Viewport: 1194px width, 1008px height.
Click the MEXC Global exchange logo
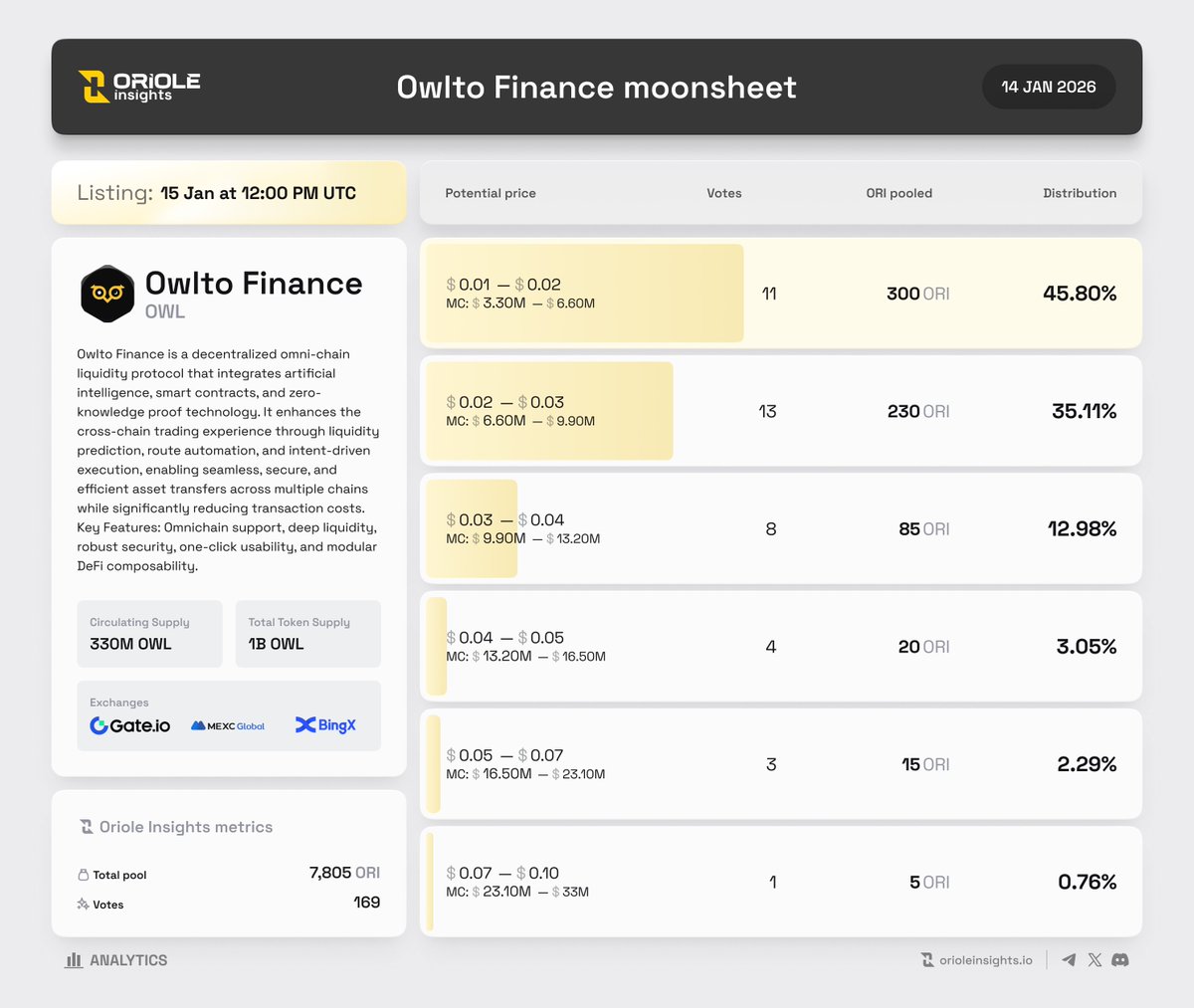228,726
